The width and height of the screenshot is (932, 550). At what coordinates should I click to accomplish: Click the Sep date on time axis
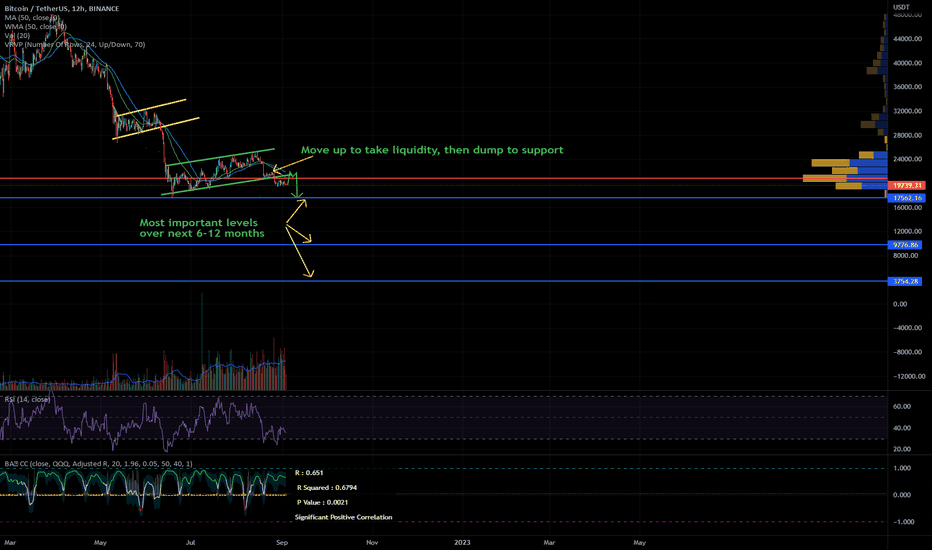coord(282,542)
